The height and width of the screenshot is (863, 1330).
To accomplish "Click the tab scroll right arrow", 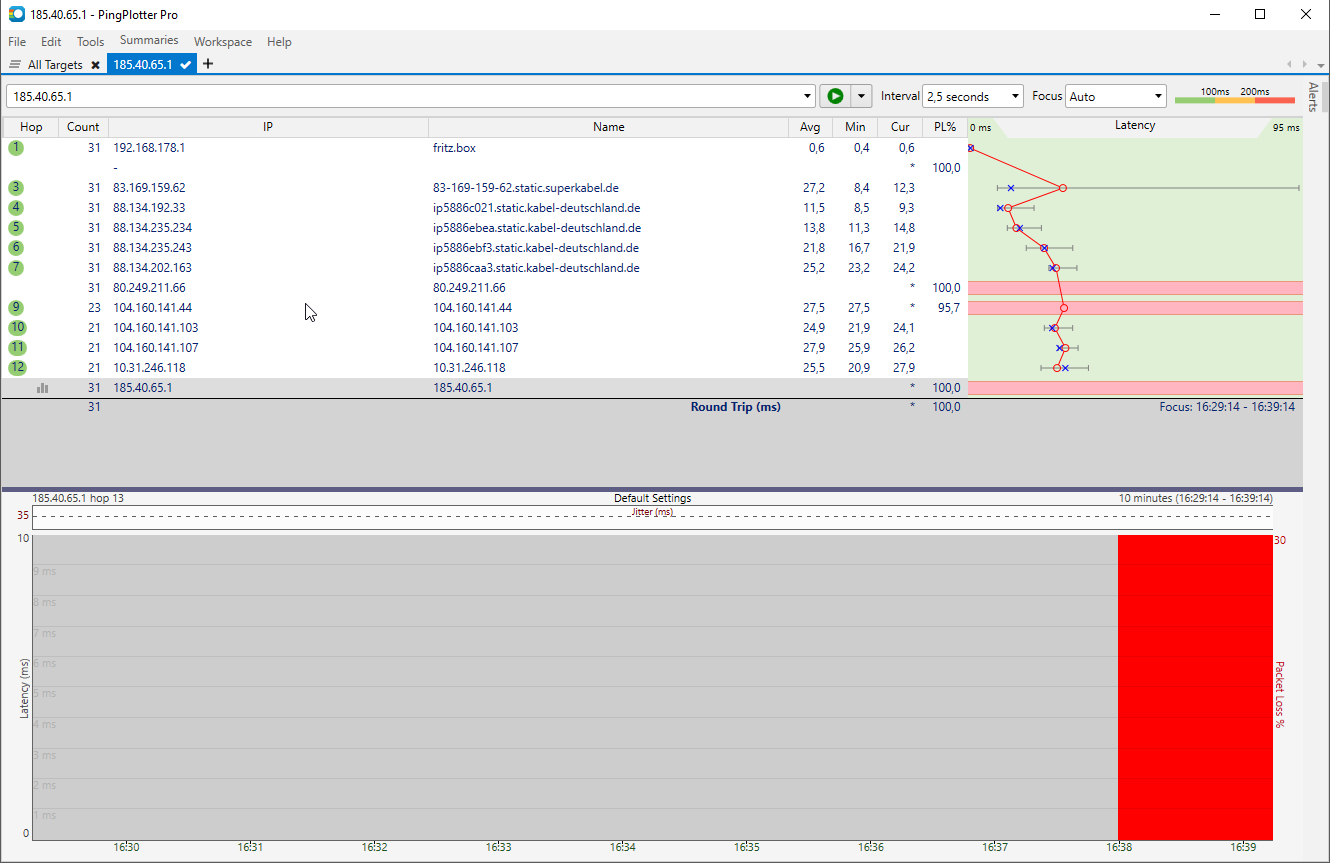I will pos(1303,65).
